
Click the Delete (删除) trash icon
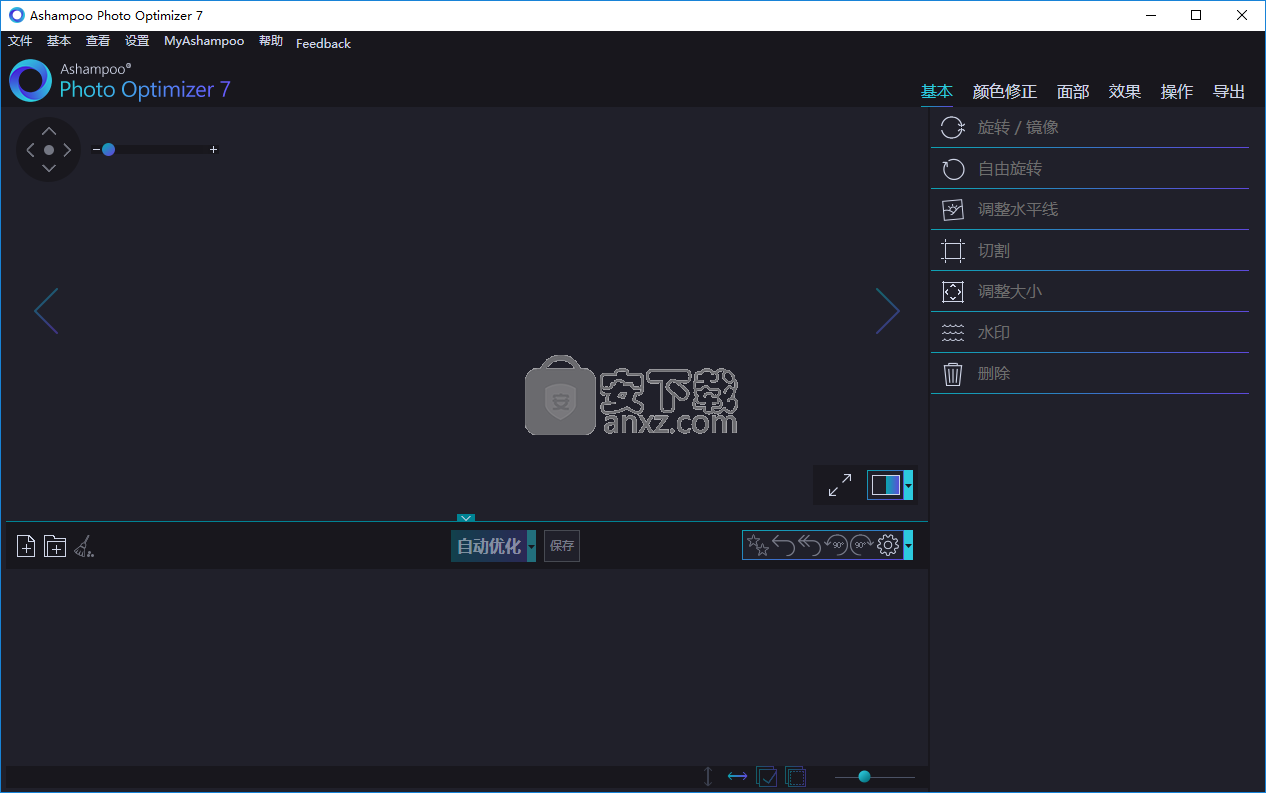[953, 373]
